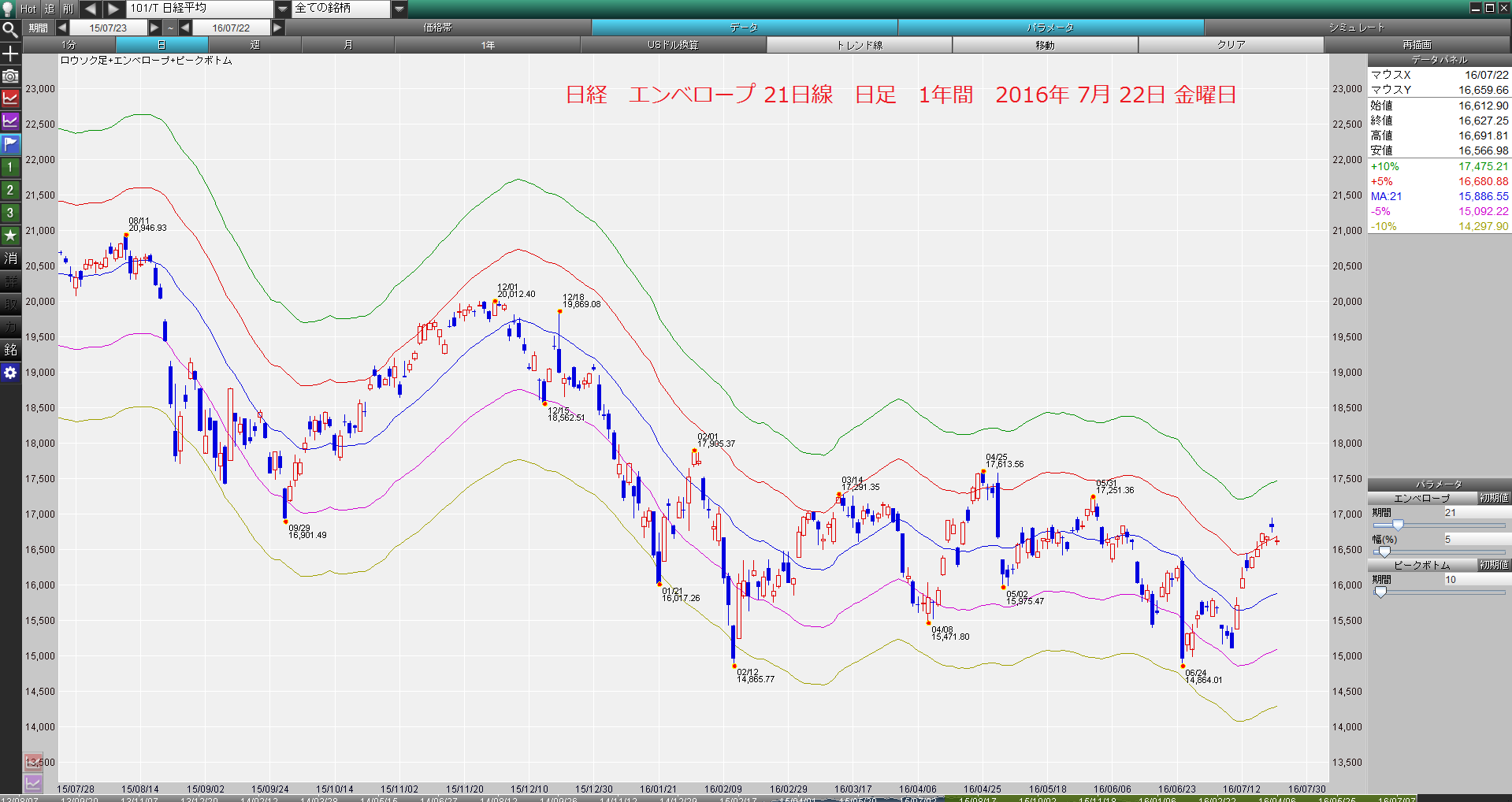Open the 価格帯 tab
The width and height of the screenshot is (1512, 802).
click(x=437, y=28)
